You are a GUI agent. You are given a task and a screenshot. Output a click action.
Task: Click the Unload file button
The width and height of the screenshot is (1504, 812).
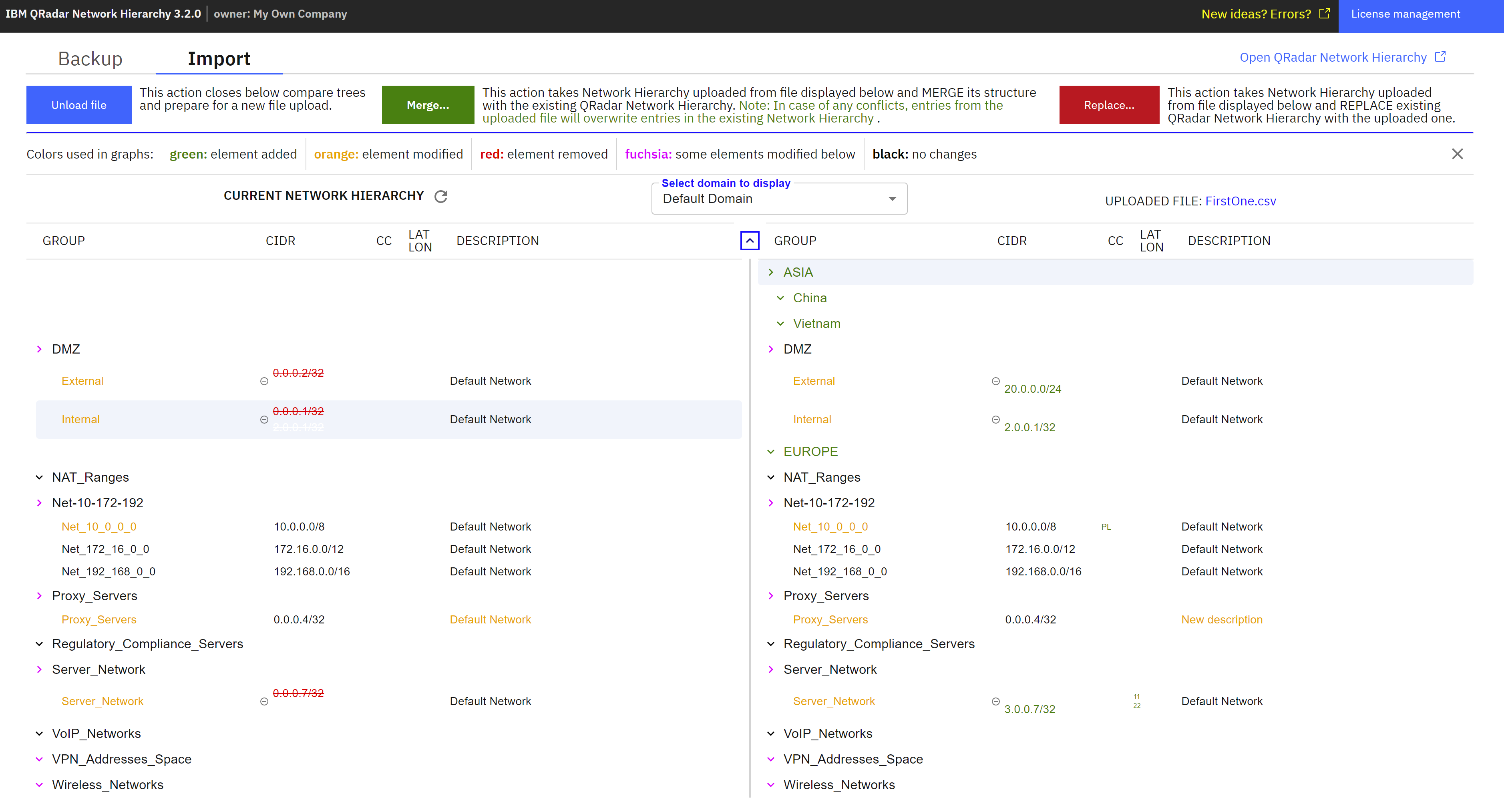[x=79, y=105]
